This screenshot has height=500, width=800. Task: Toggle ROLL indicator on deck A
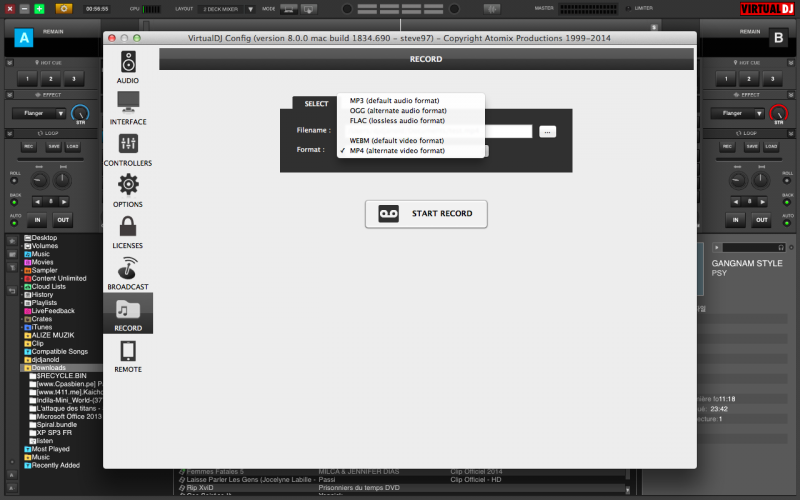coord(14,181)
